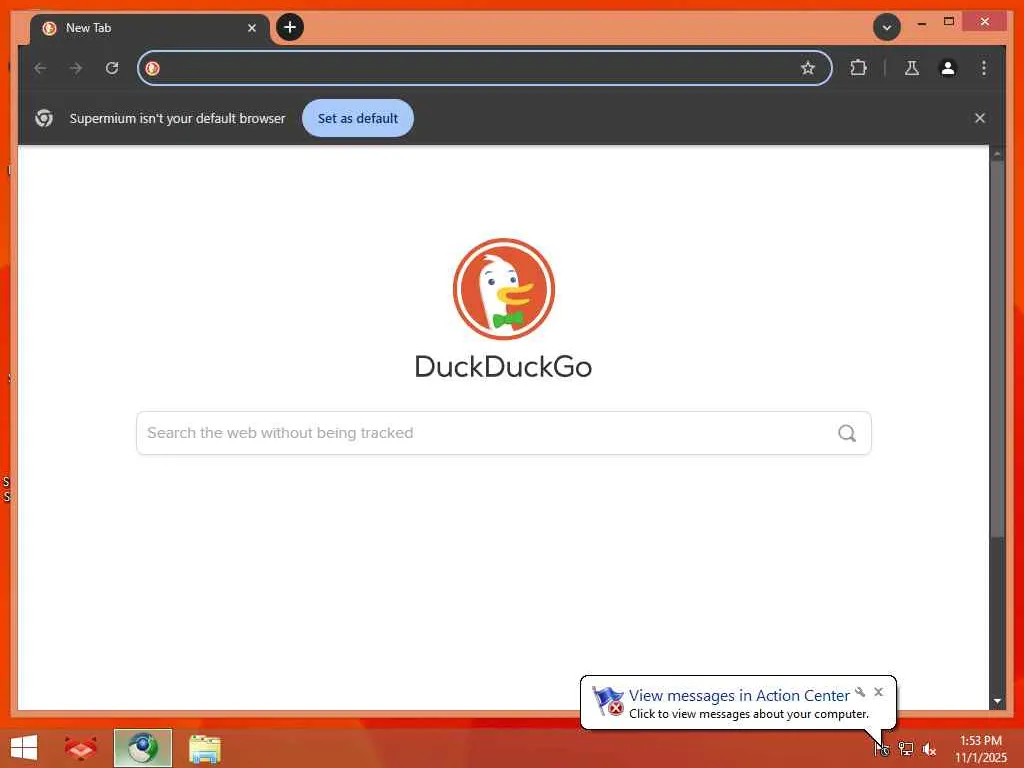Click the taskbar clock 1:53 PM
This screenshot has width=1024, height=768.
pos(980,741)
